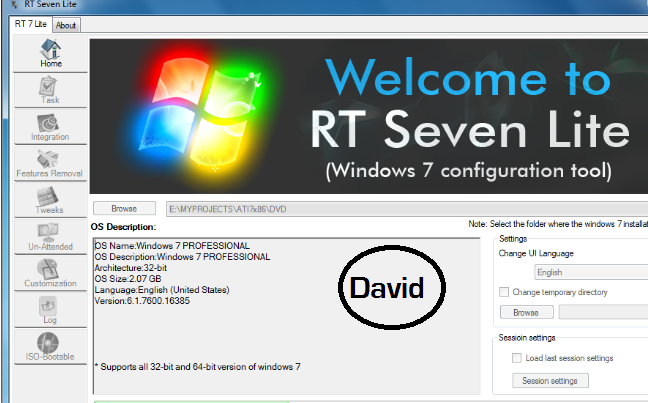This screenshot has width=648, height=403.
Task: Enable Change temporary directory checkbox
Action: [504, 292]
